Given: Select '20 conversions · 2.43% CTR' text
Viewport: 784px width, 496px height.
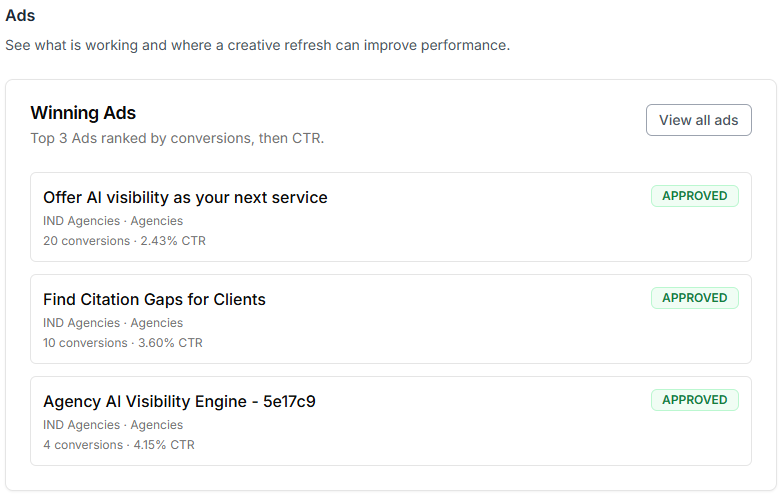Looking at the screenshot, I should 124,241.
